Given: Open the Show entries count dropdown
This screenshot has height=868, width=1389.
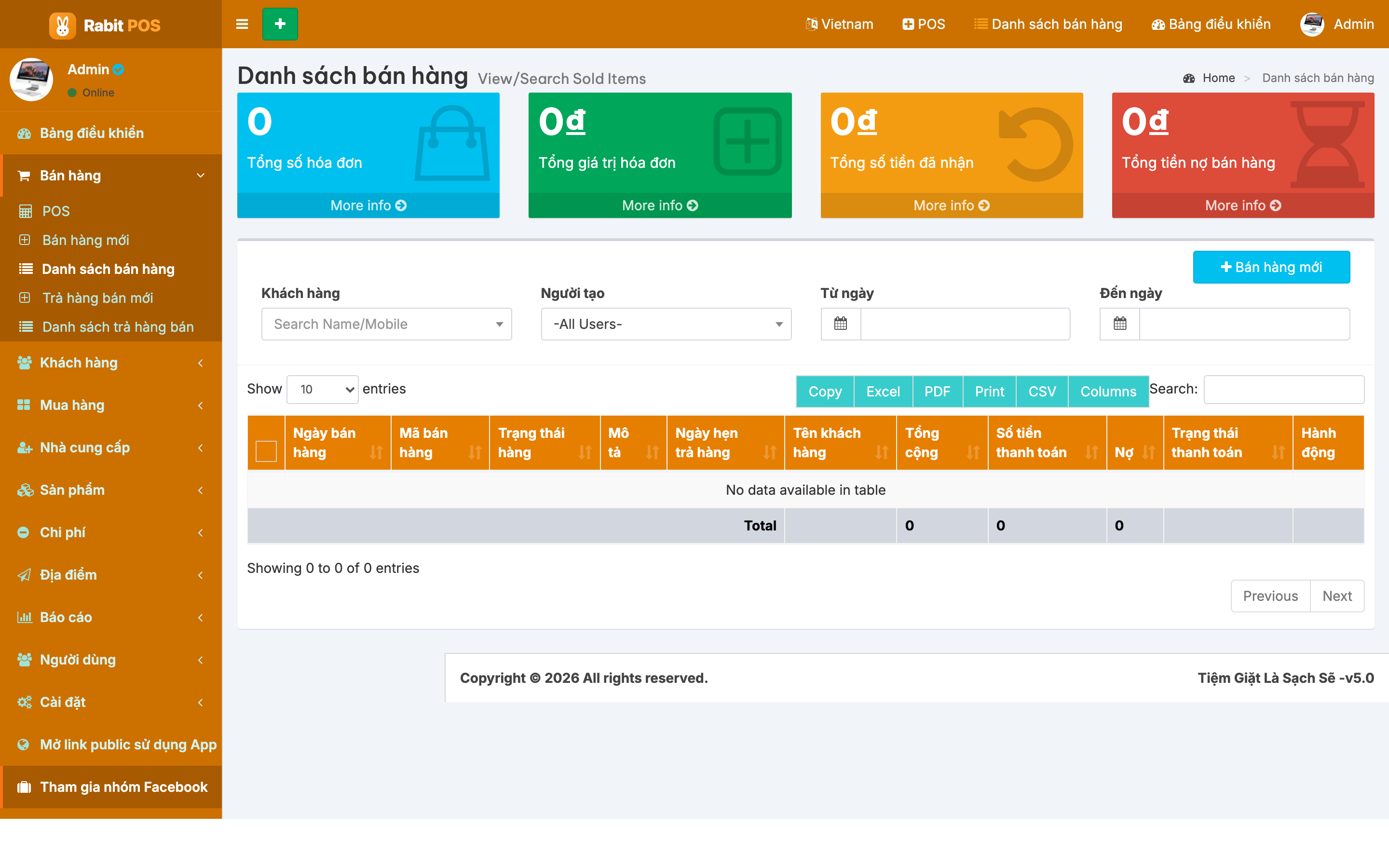Looking at the screenshot, I should click(323, 389).
